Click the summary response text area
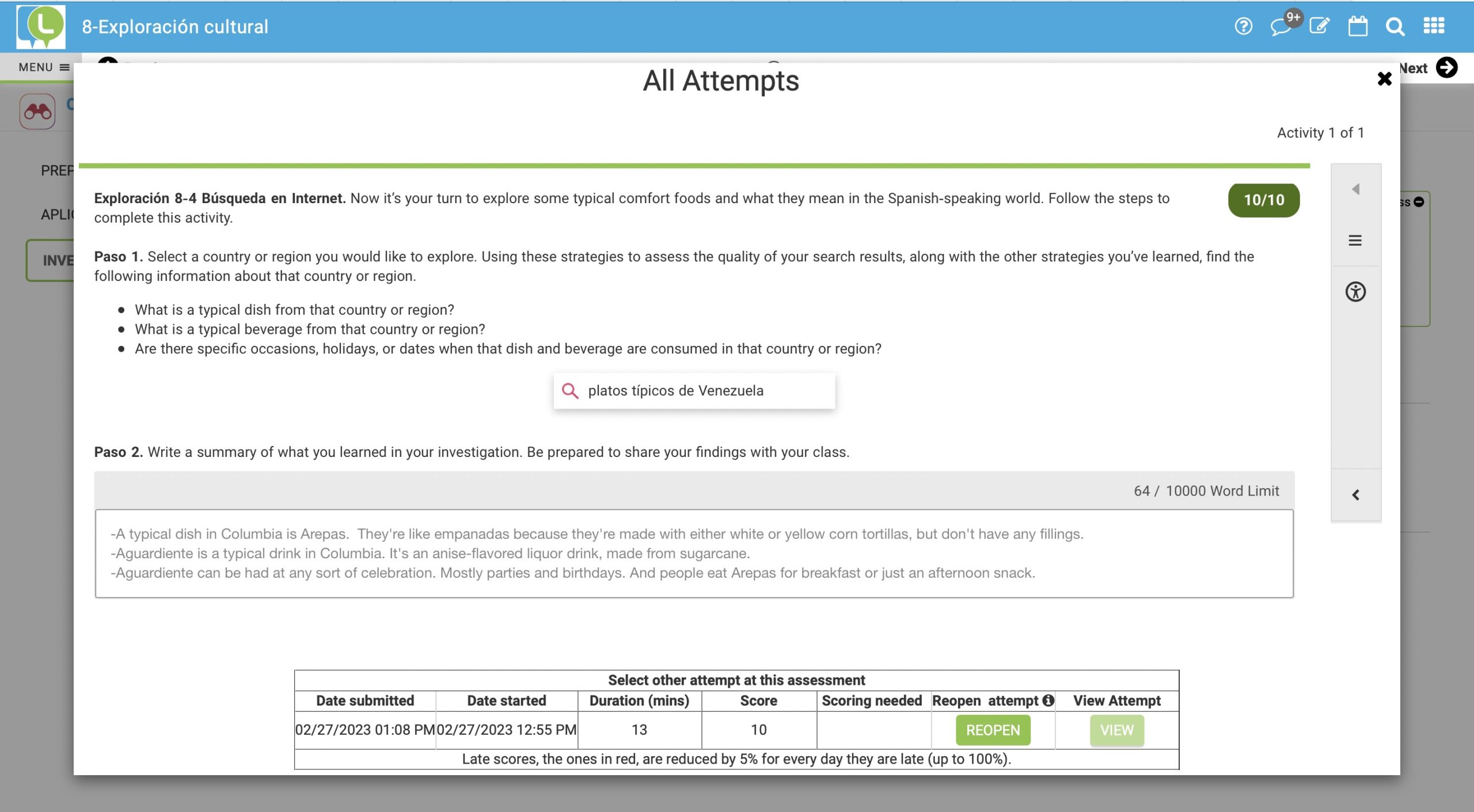Screen dimensions: 1474x812 pos(694,553)
